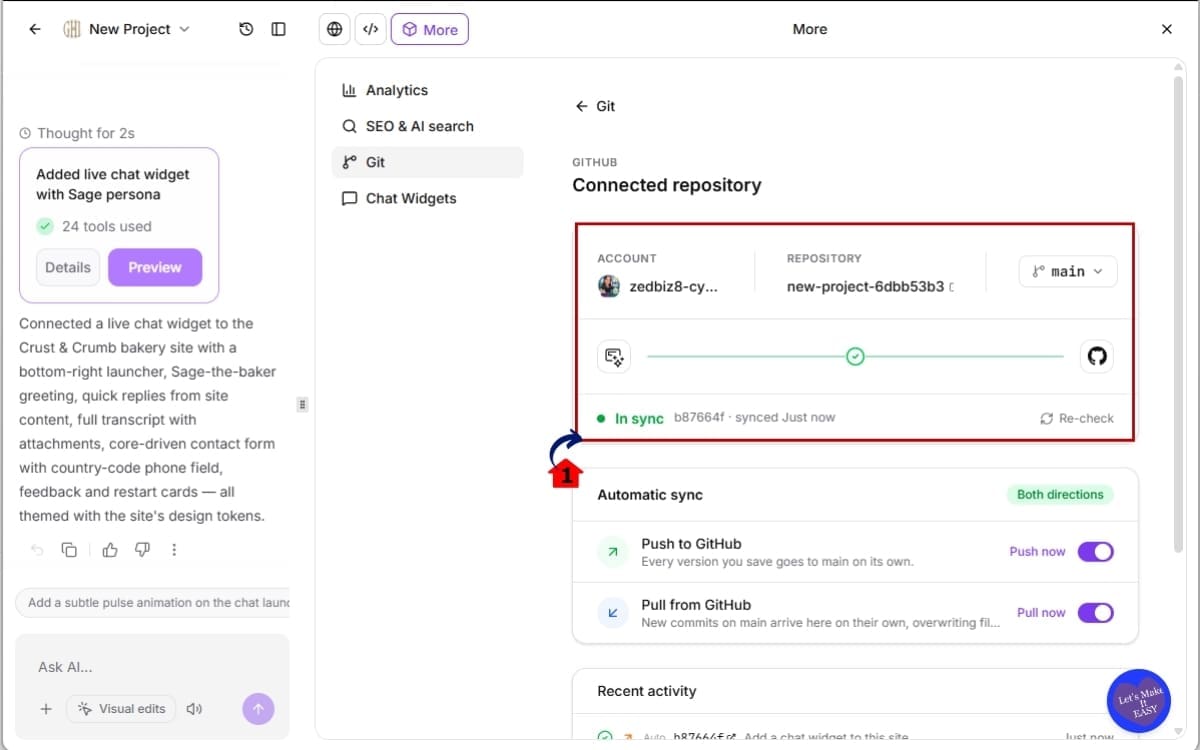
Task: Click the purple send arrow button
Action: [x=258, y=709]
